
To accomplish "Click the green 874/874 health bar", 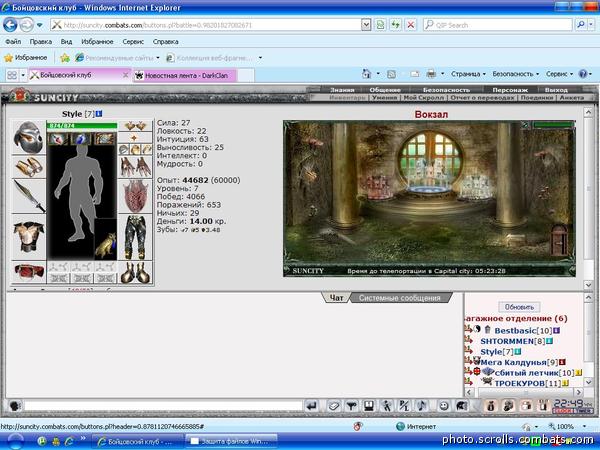I will click(82, 126).
